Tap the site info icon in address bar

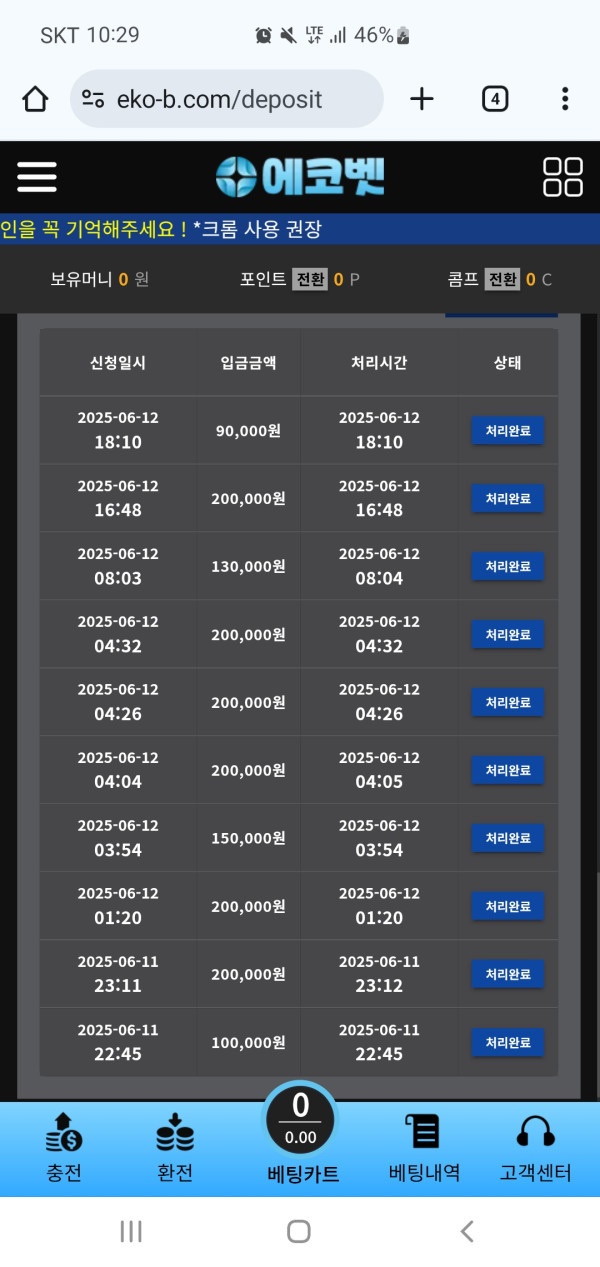click(x=93, y=99)
